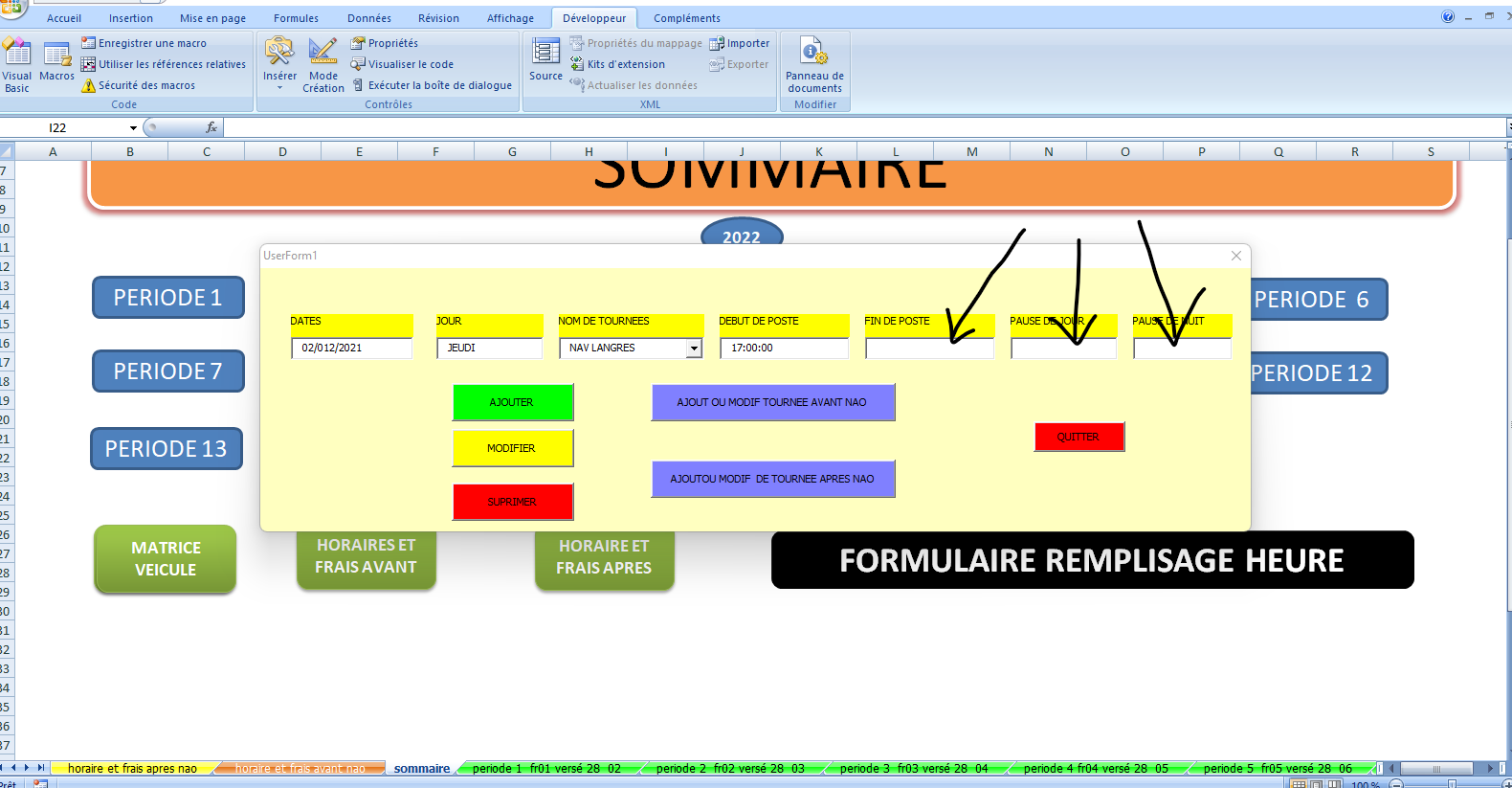Open the Révision tab
The image size is (1512, 788).
438,18
